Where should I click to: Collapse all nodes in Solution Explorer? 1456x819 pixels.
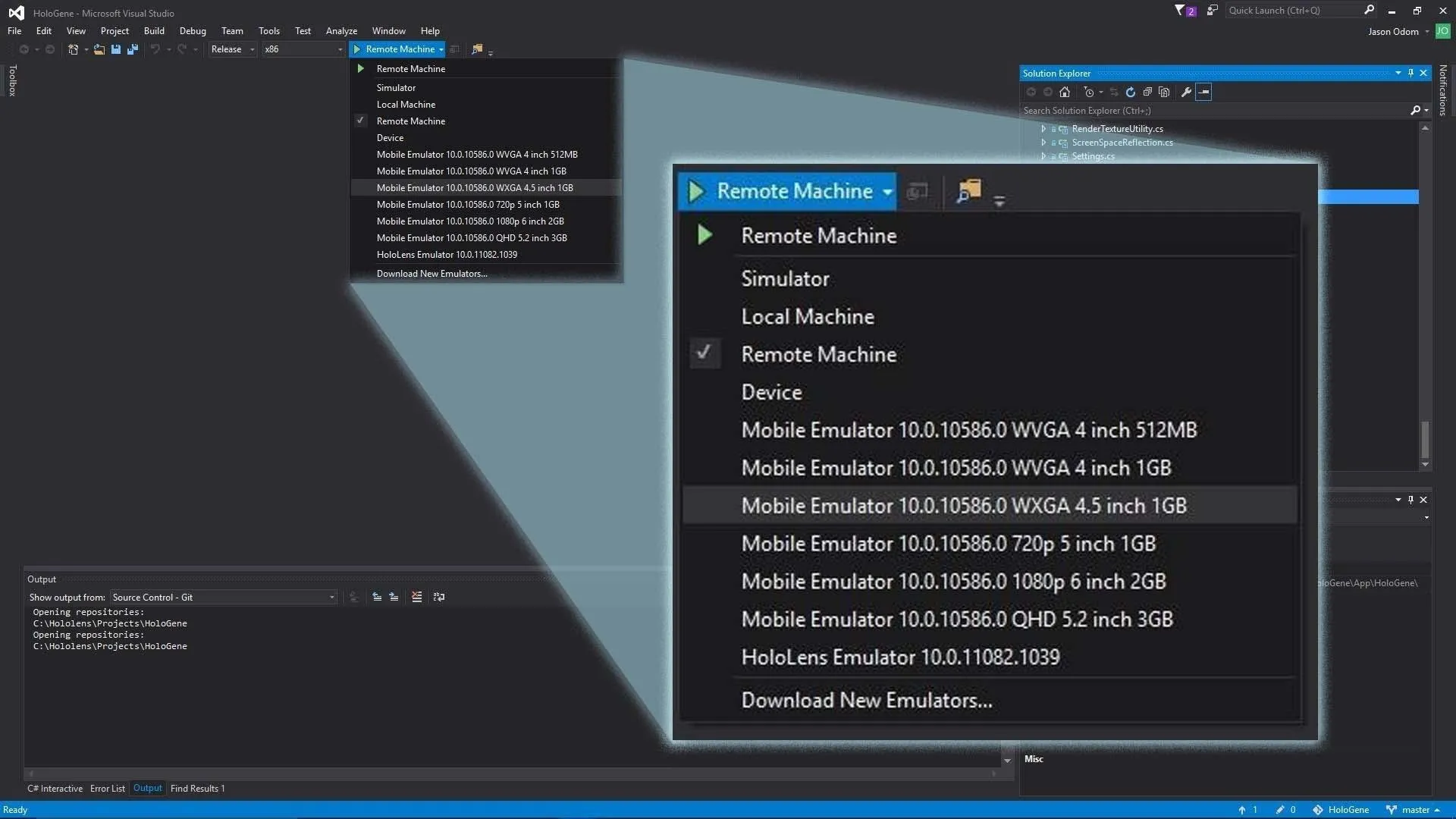(1147, 92)
